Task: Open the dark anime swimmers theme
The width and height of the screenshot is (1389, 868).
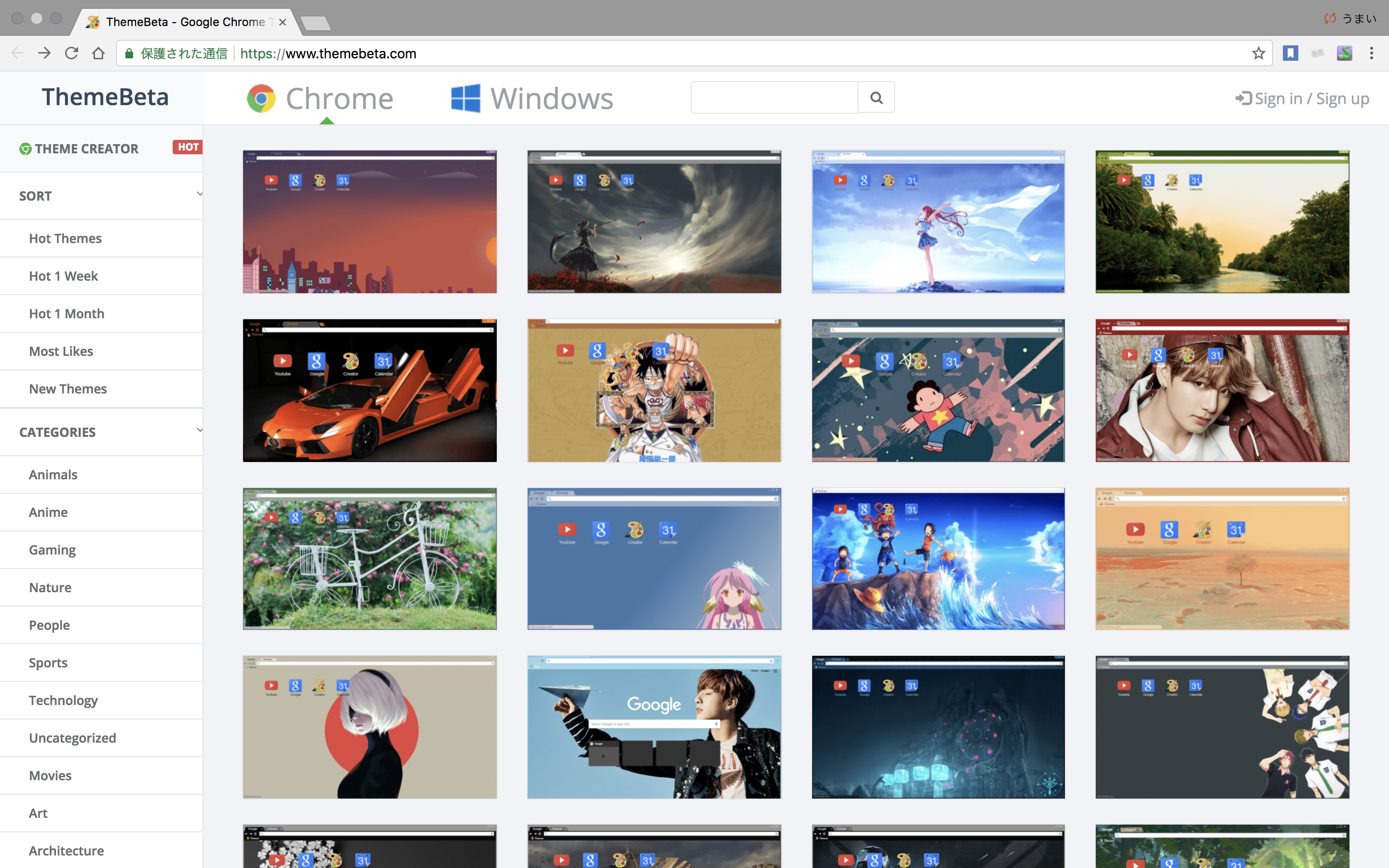Action: tap(1223, 727)
